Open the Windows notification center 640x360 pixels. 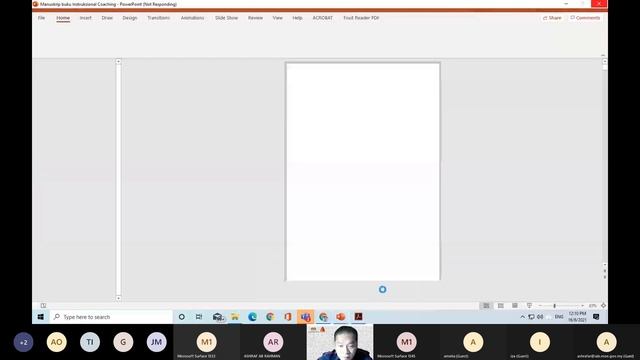(596, 317)
